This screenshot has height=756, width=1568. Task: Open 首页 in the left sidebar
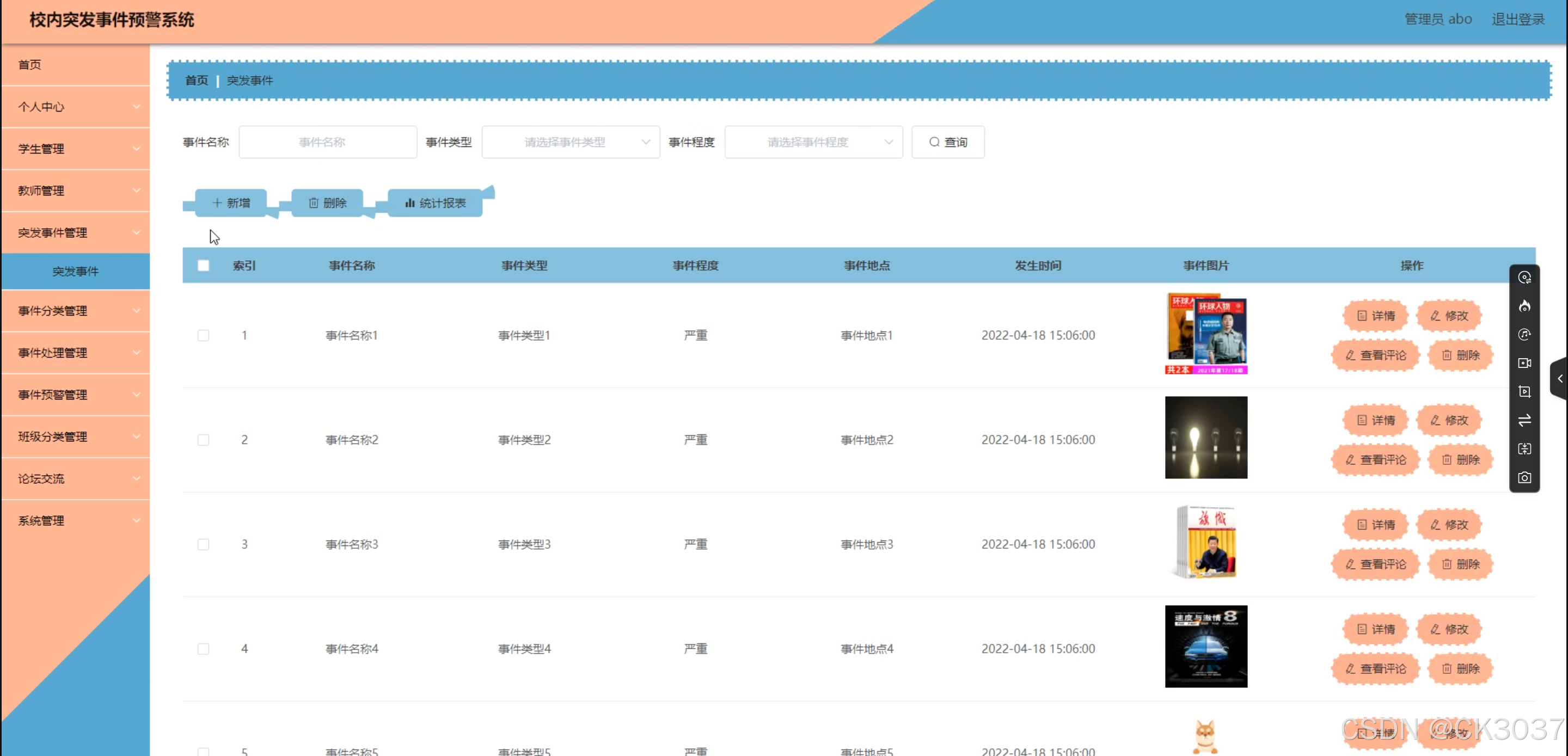pos(30,65)
